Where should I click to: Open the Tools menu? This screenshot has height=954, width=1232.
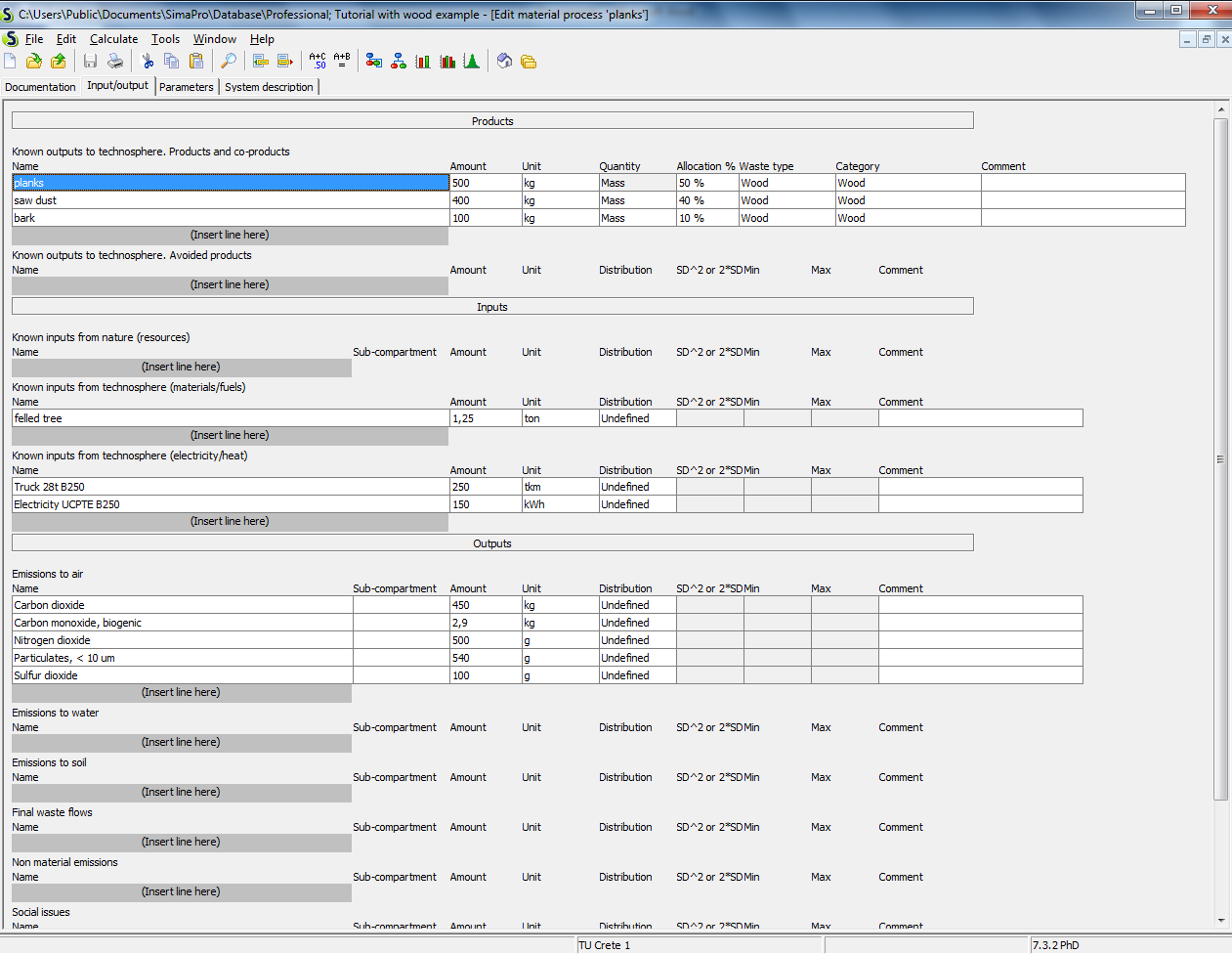pyautogui.click(x=165, y=39)
